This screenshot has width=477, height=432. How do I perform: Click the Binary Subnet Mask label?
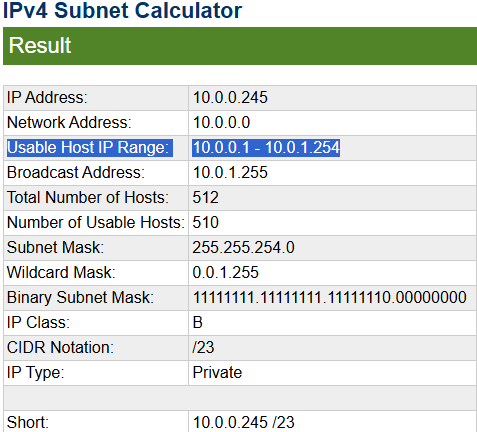(x=80, y=298)
